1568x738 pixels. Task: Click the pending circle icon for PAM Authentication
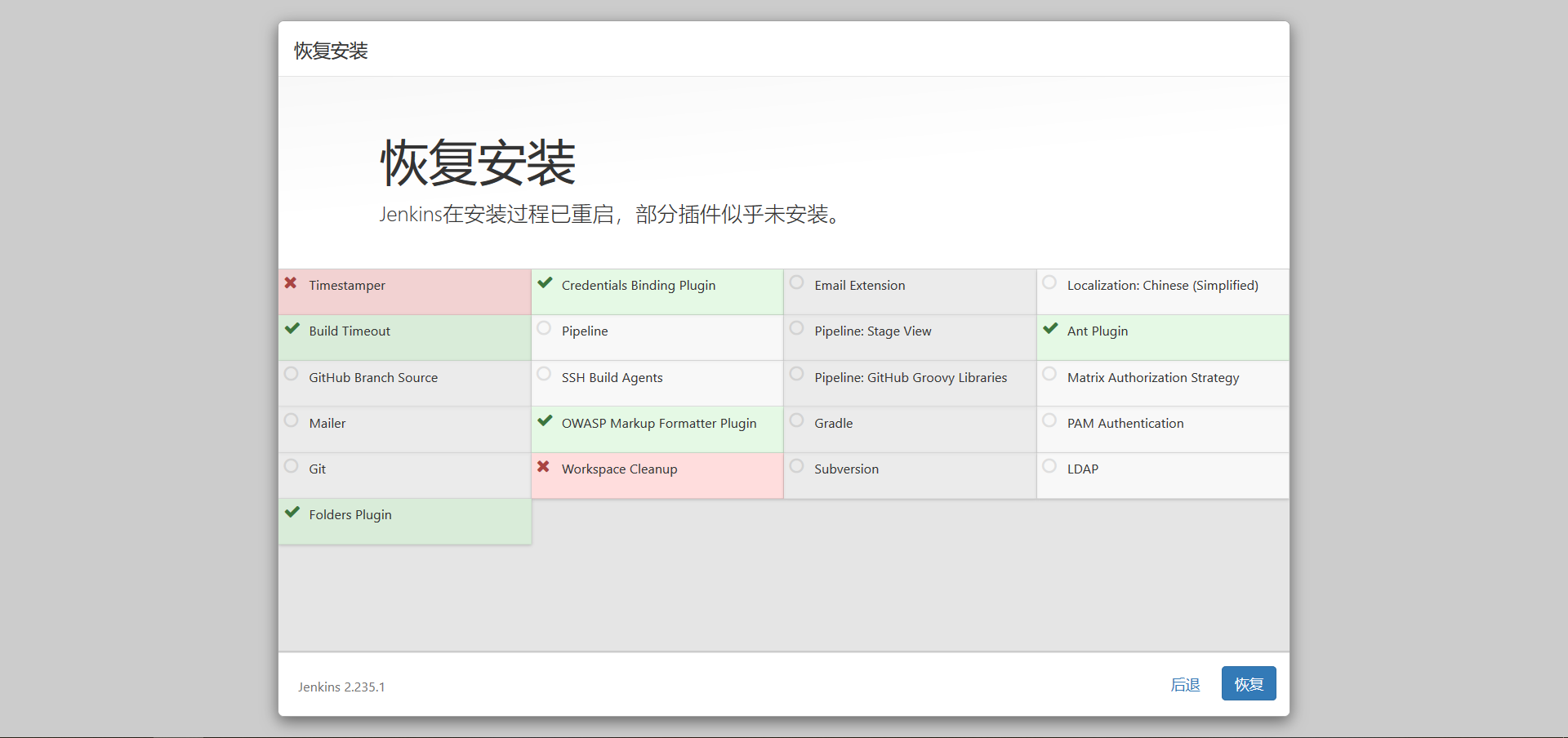click(x=1049, y=420)
